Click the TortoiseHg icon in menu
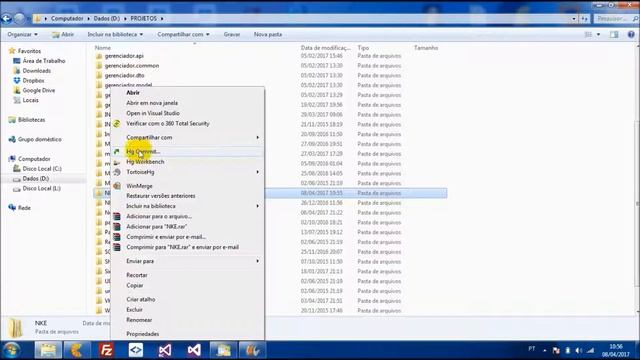 coord(117,172)
